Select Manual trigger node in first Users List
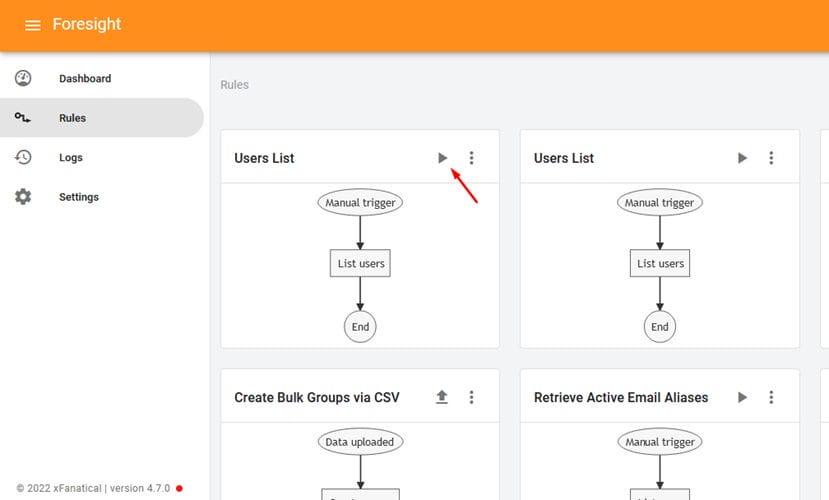 pos(360,202)
